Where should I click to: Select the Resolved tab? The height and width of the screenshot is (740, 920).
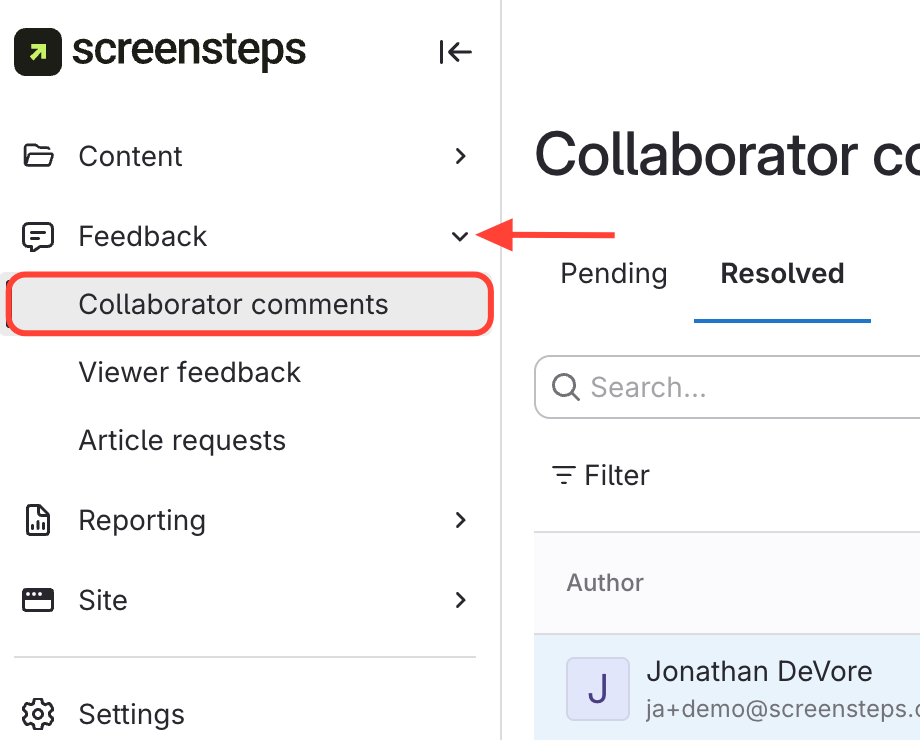[782, 274]
